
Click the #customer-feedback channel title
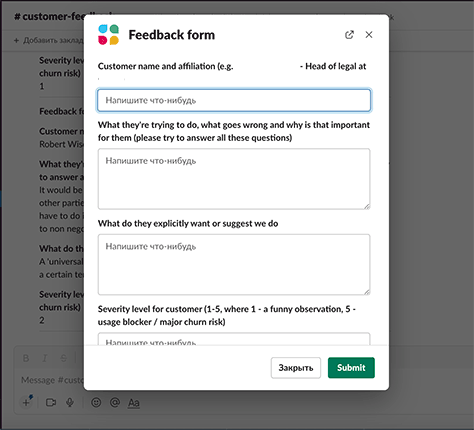[49, 16]
